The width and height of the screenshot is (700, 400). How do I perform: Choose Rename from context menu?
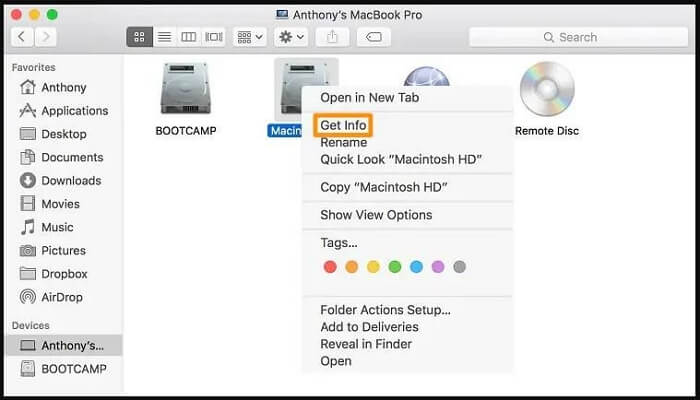344,142
